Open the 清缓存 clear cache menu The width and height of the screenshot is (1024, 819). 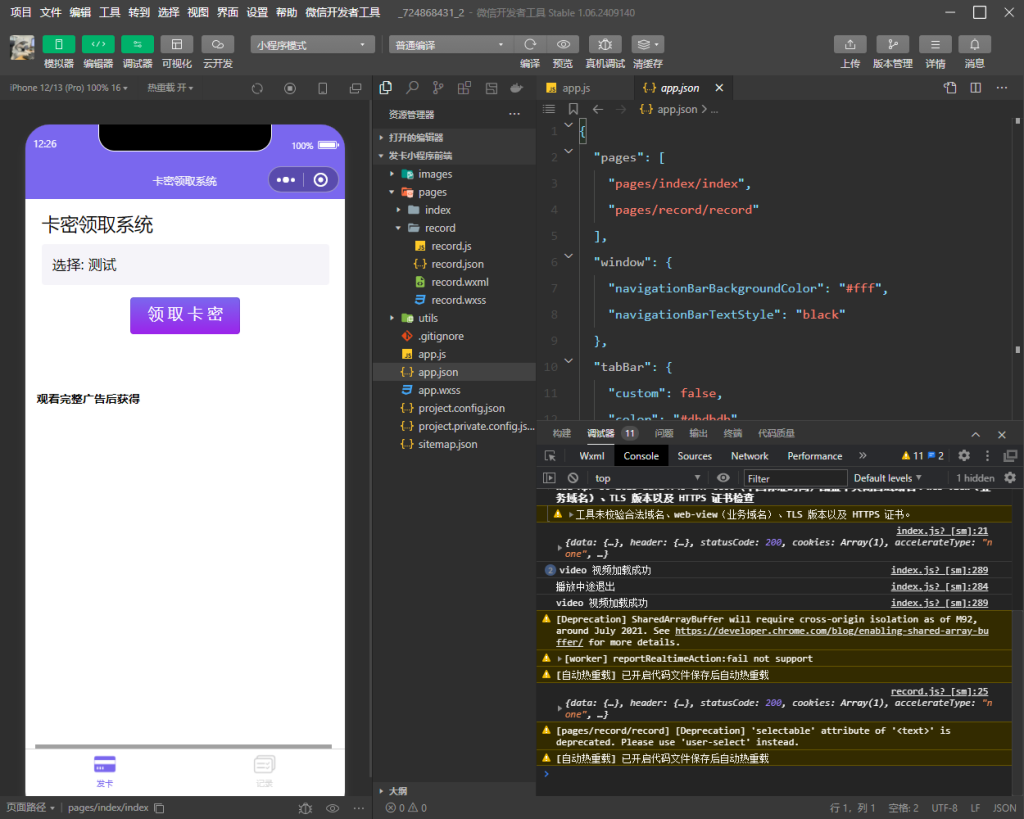point(647,44)
